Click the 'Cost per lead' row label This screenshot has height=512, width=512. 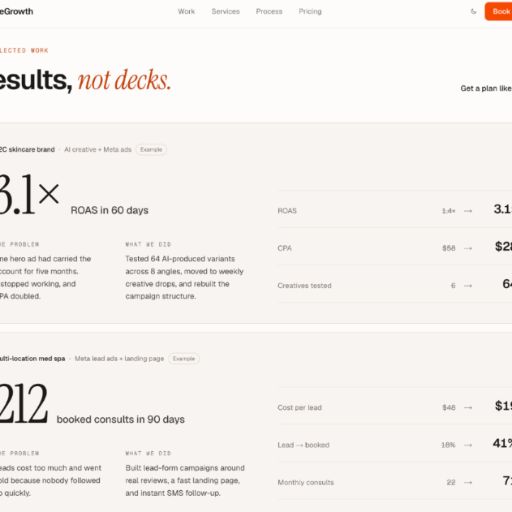point(299,407)
